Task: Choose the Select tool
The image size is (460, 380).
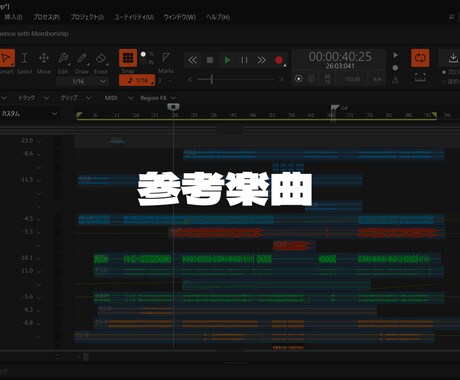Action: coord(25,58)
